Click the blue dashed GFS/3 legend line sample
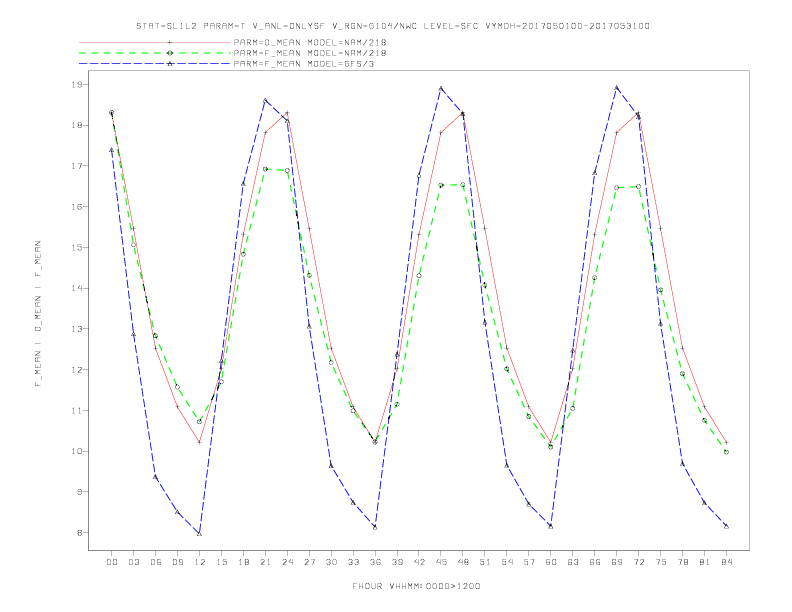 (155, 64)
